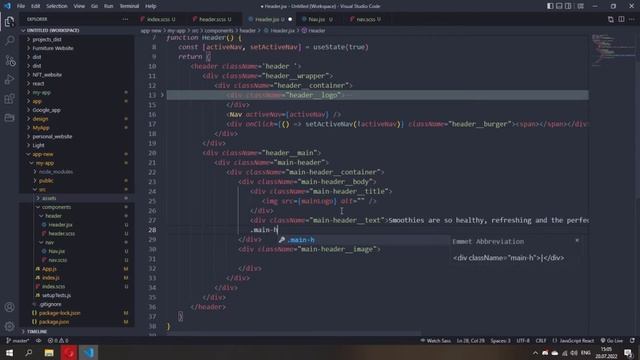Open the Manage gear in activity bar

pos(9,326)
